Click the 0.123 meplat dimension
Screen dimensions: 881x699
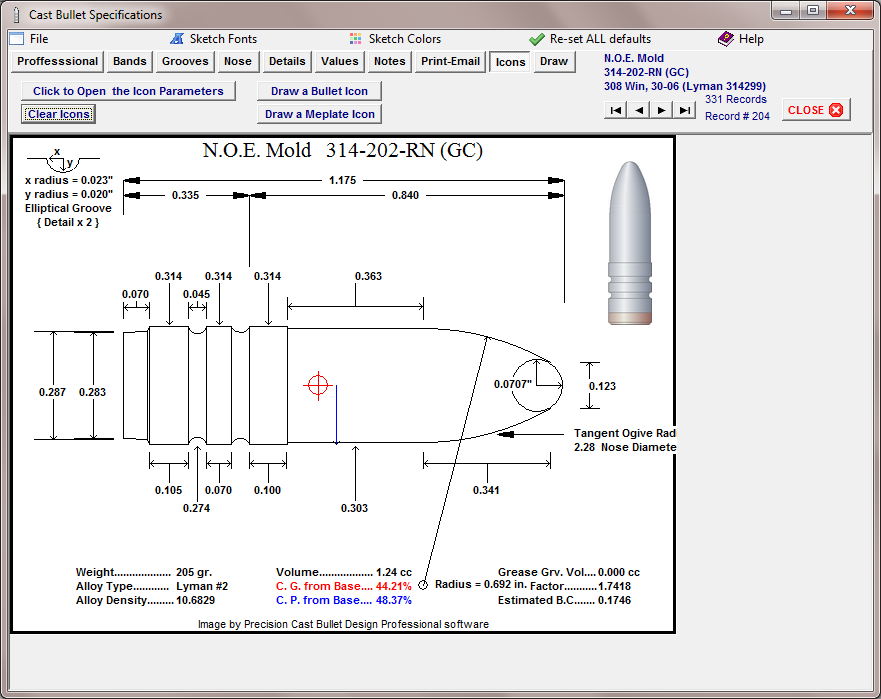(602, 387)
